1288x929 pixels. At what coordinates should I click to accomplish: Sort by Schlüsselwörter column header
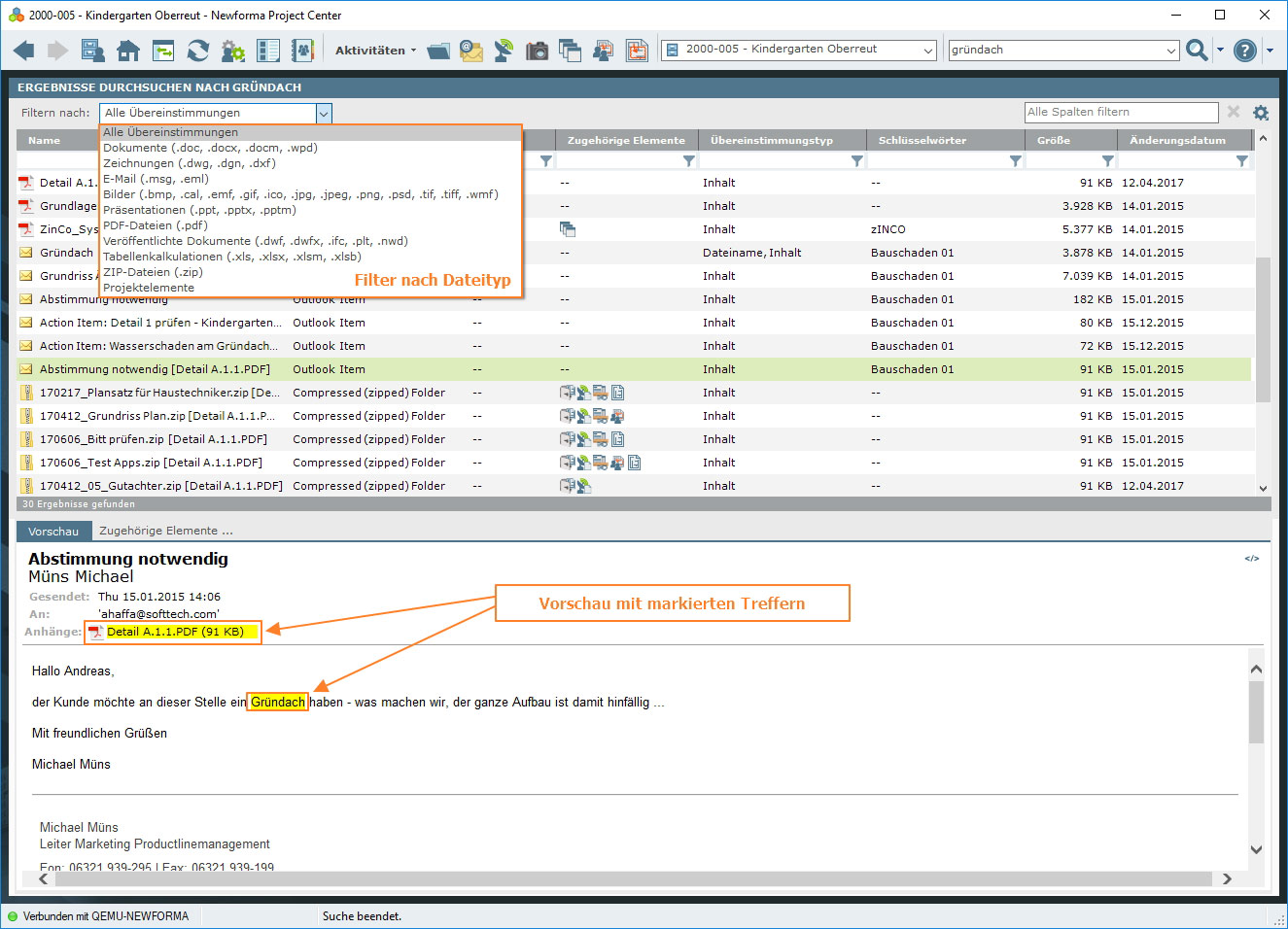coord(945,140)
